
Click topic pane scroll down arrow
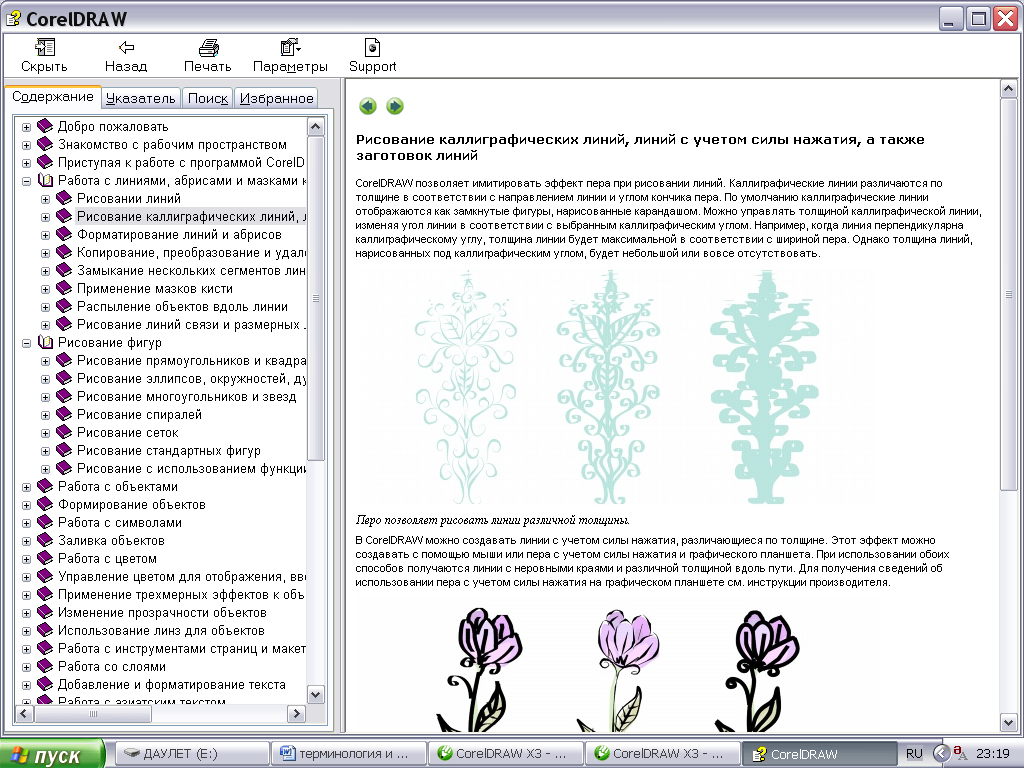tap(1009, 723)
